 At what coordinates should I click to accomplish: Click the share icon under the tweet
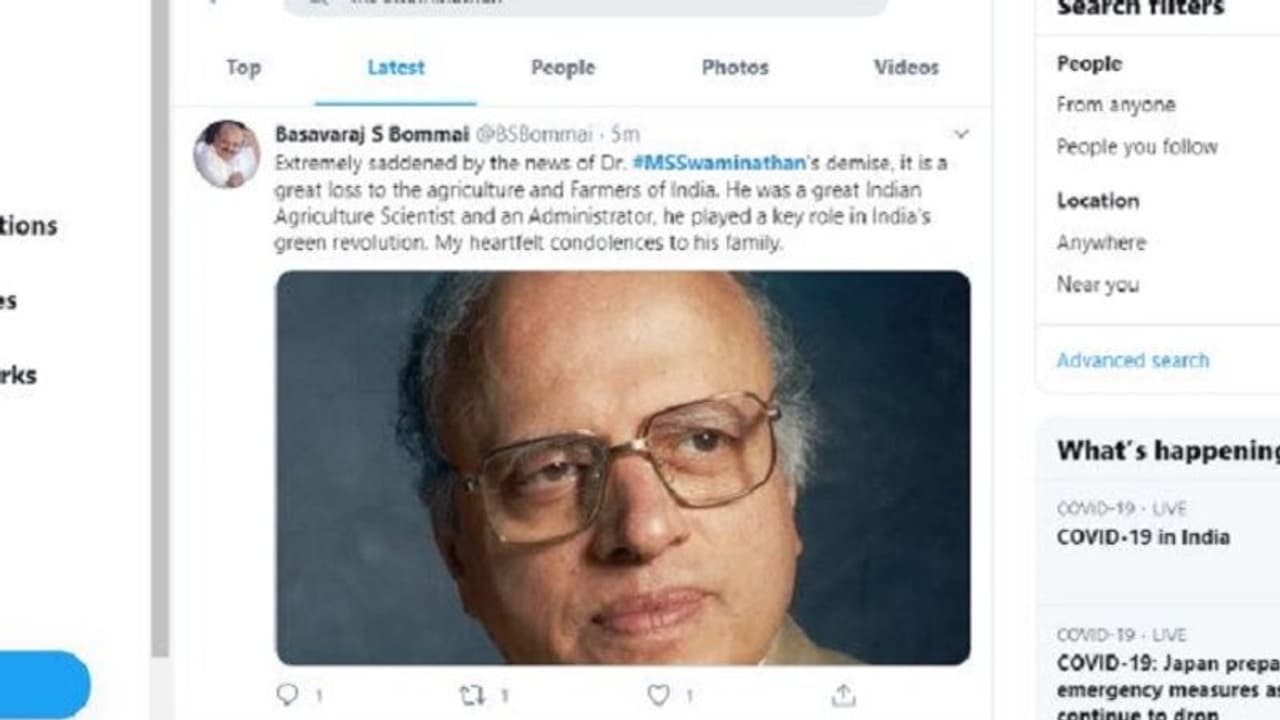[x=843, y=694]
